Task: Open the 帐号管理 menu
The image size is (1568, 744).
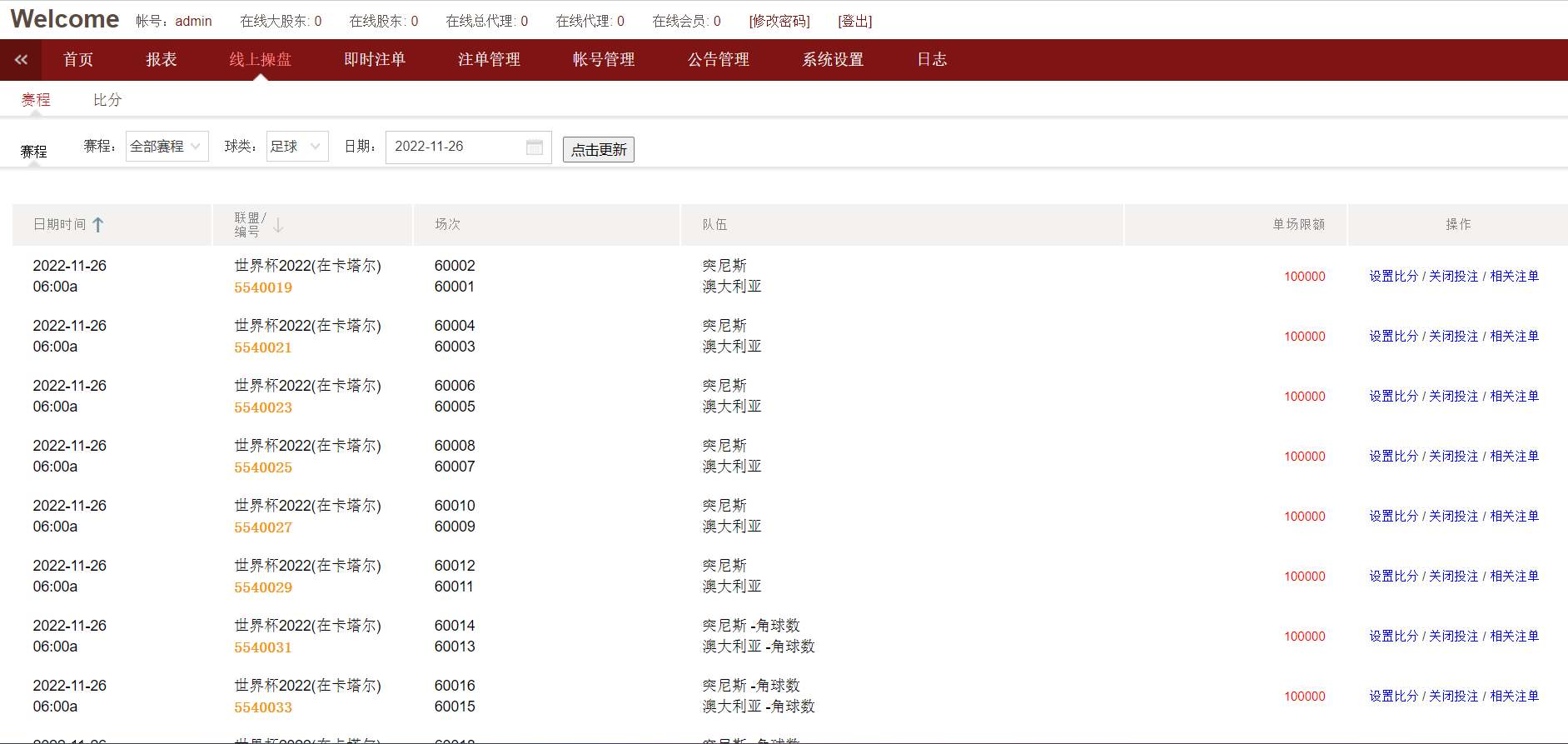Action: (x=604, y=60)
